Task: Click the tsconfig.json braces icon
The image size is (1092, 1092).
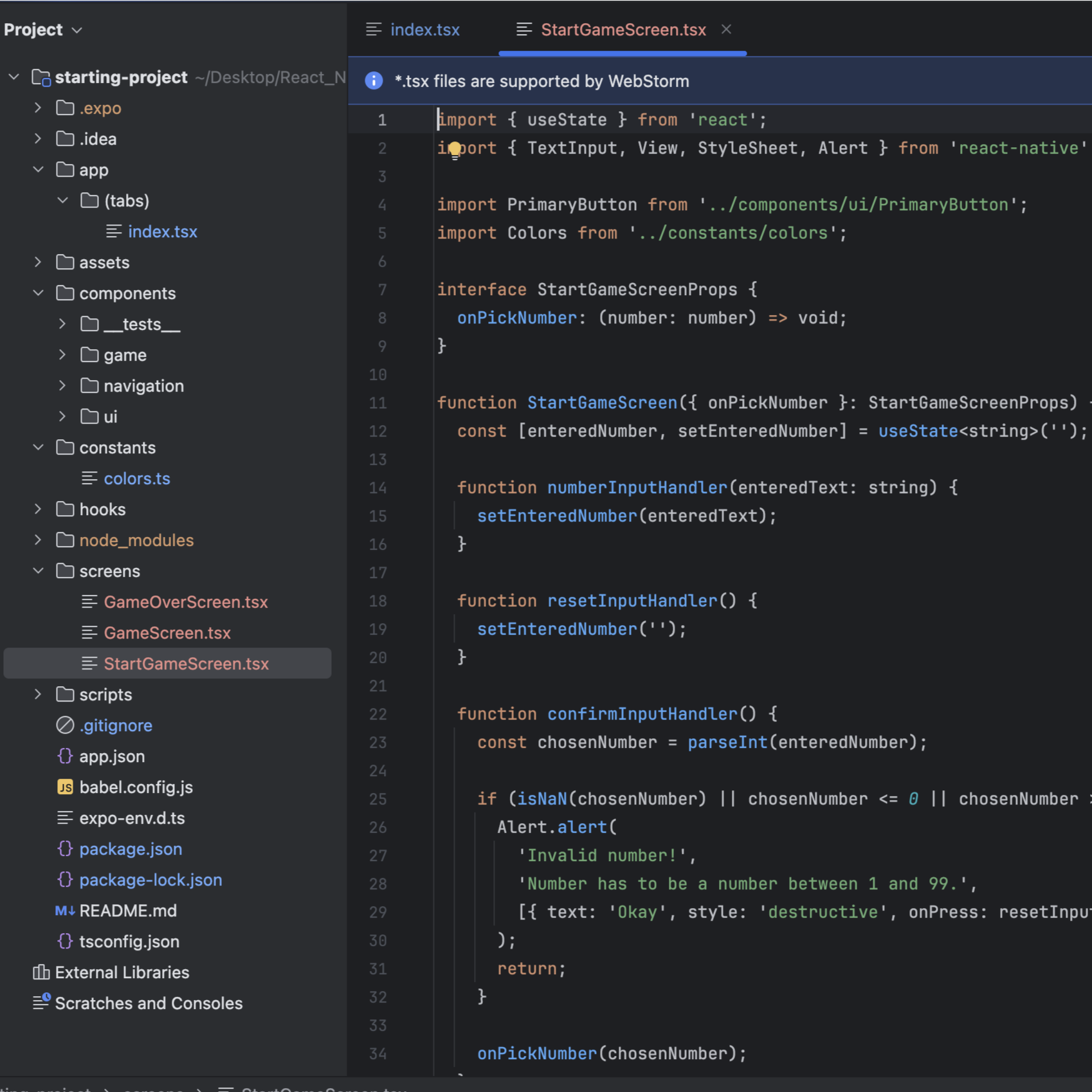Action: [x=65, y=942]
